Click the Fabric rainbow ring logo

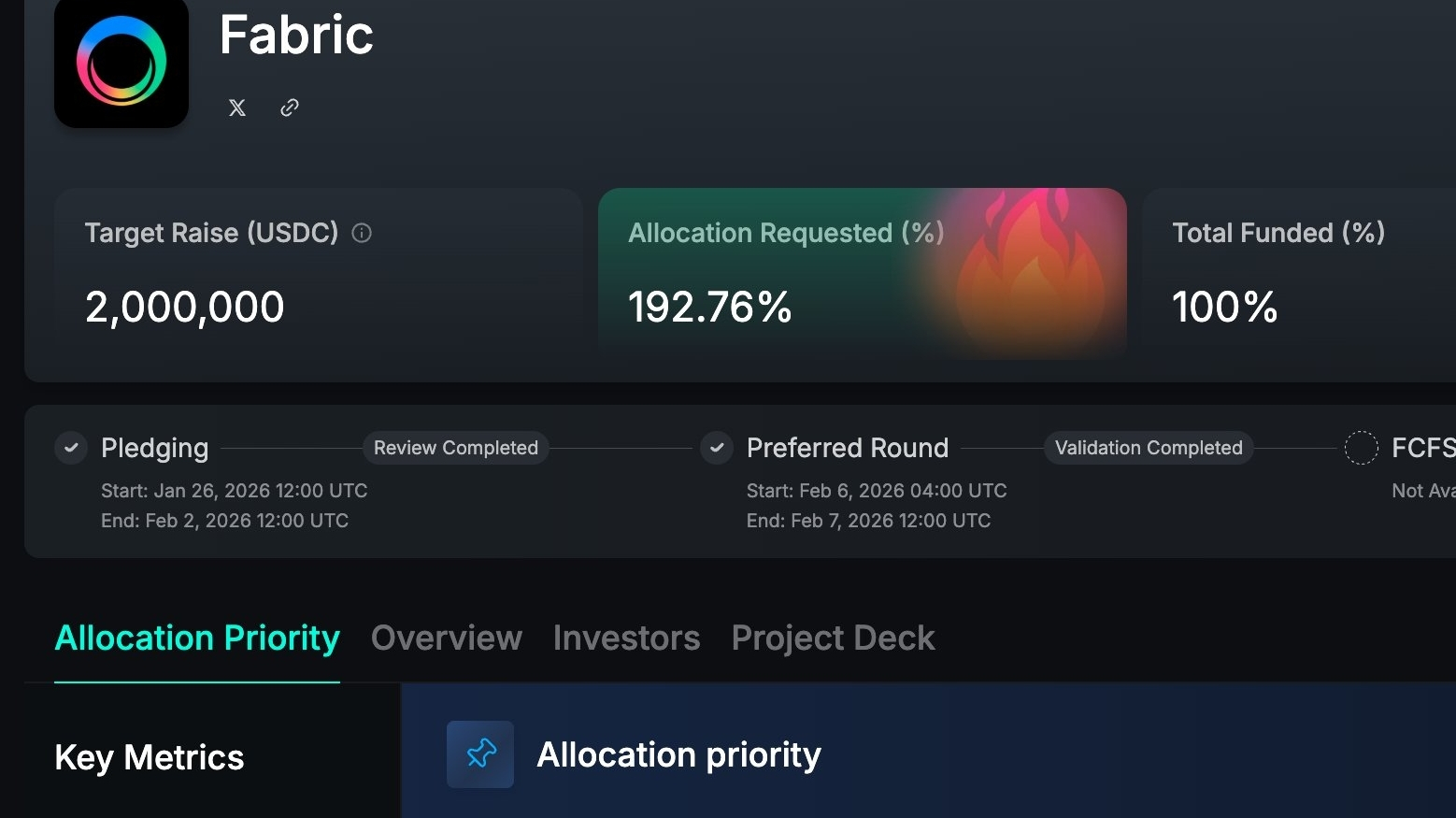(x=121, y=62)
